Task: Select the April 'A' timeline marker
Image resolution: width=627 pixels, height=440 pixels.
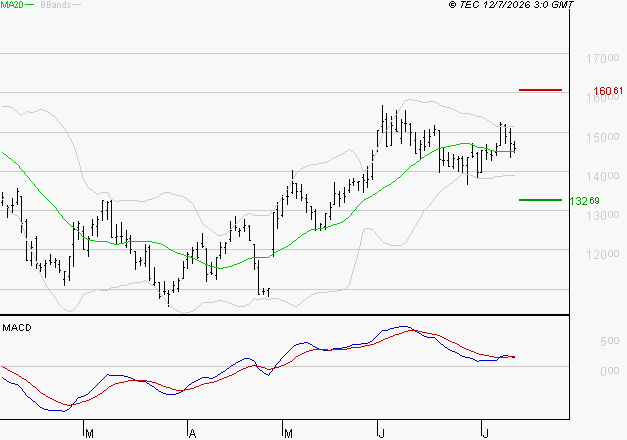Action: tap(192, 433)
